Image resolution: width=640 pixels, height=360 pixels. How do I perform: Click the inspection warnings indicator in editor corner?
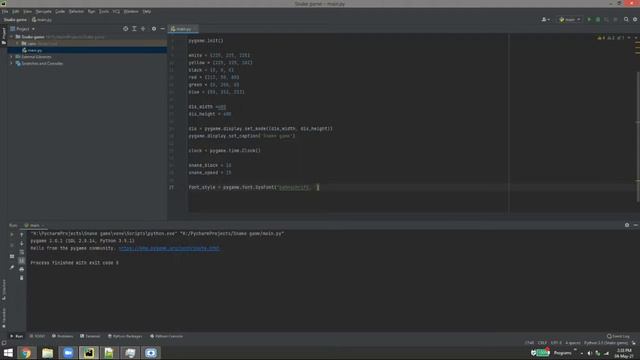(x=611, y=38)
